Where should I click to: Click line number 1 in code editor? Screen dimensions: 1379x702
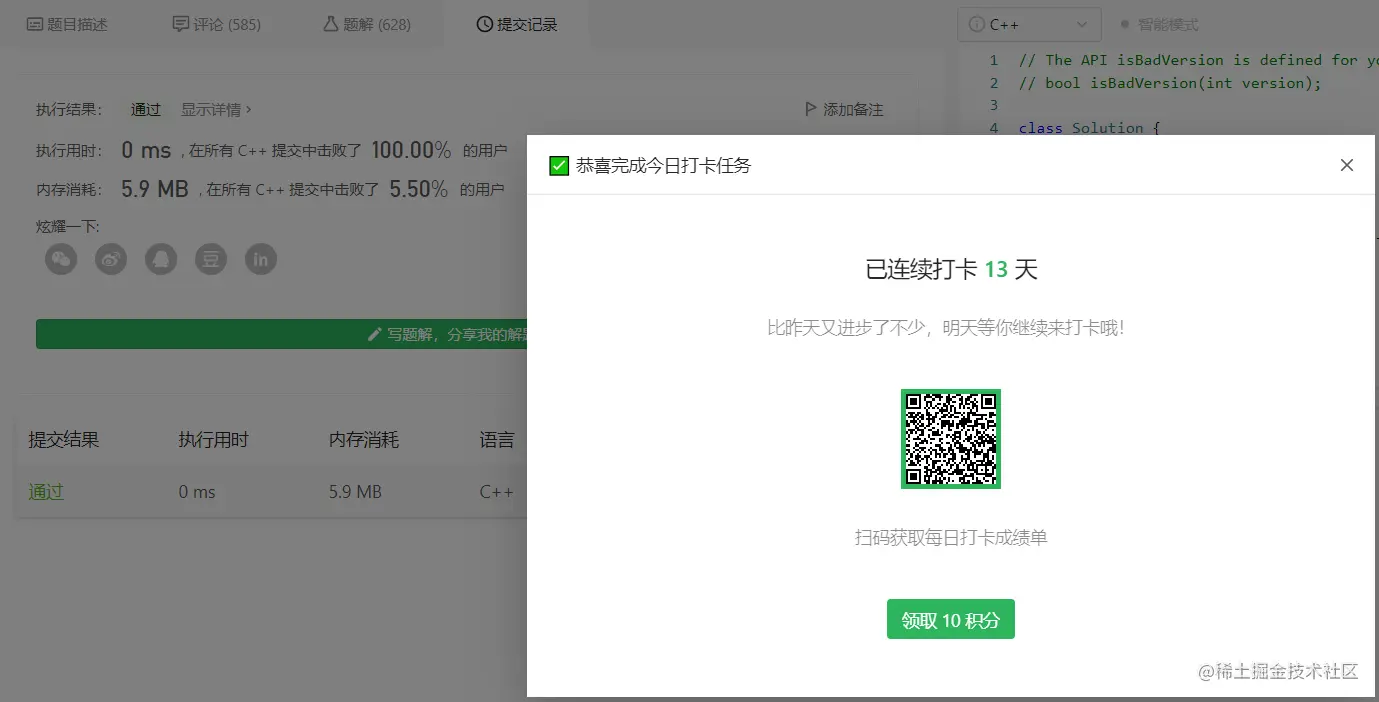(x=993, y=60)
